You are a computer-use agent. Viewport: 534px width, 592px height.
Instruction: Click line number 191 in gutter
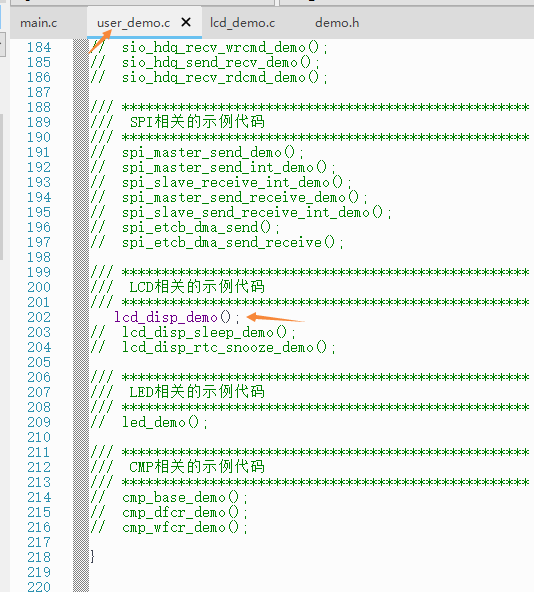point(39,153)
